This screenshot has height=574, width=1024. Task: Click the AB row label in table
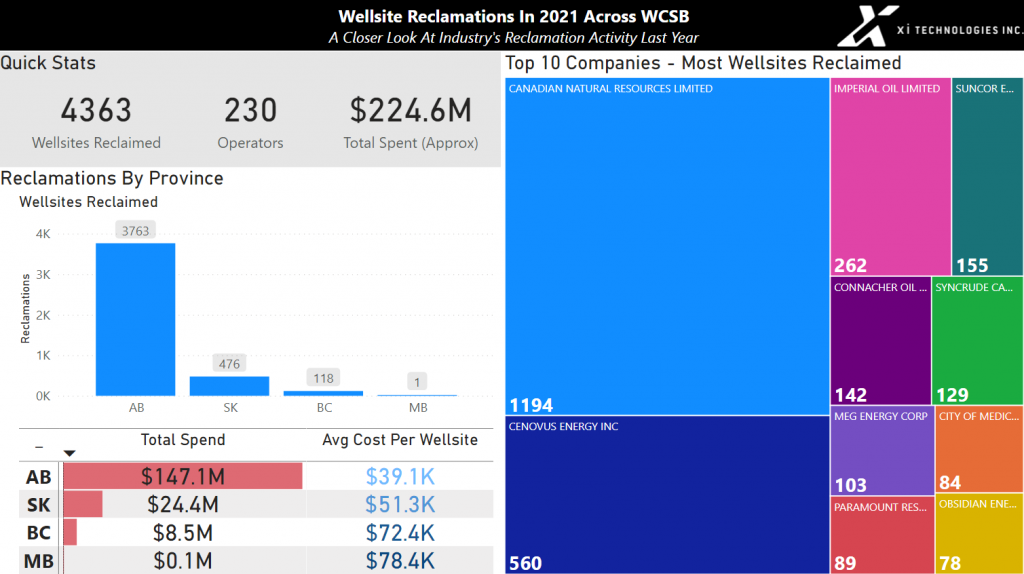coord(39,477)
